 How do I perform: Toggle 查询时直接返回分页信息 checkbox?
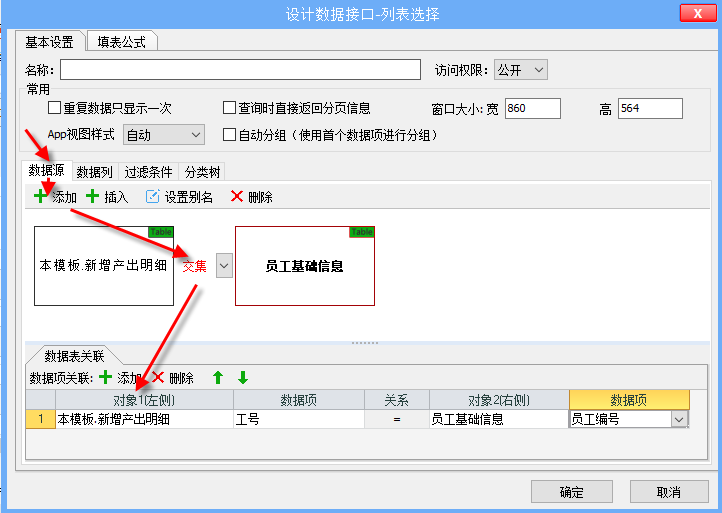pyautogui.click(x=229, y=108)
